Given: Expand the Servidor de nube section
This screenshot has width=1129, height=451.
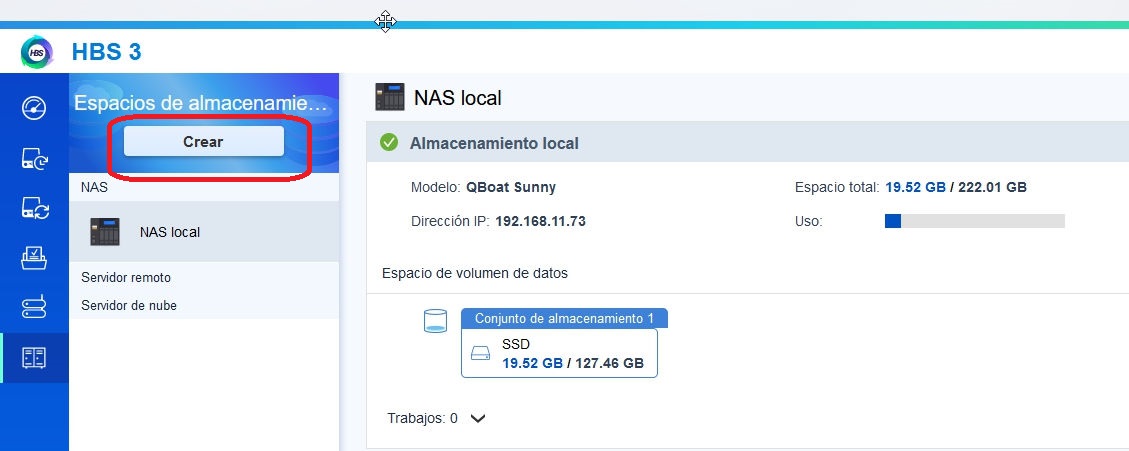Looking at the screenshot, I should click(128, 305).
